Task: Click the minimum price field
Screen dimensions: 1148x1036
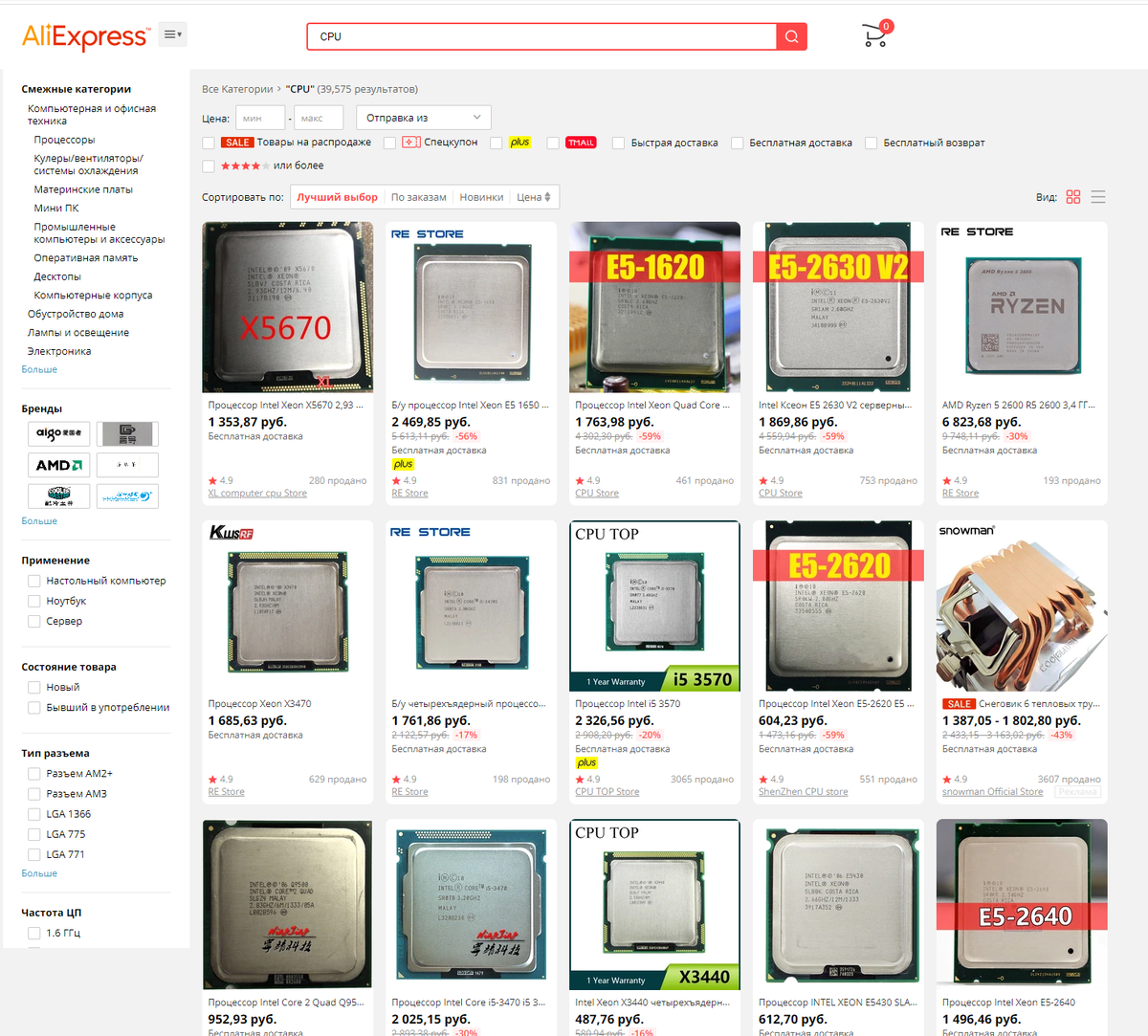Action: point(260,119)
